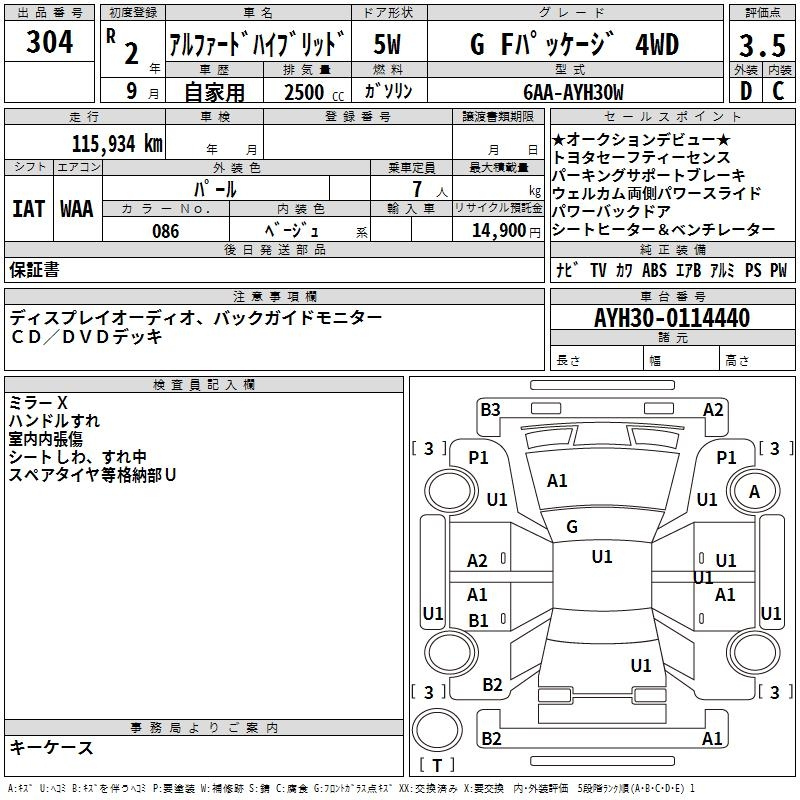
Task: Click the grade G Fパッケージ 4WD text
Action: point(574,45)
